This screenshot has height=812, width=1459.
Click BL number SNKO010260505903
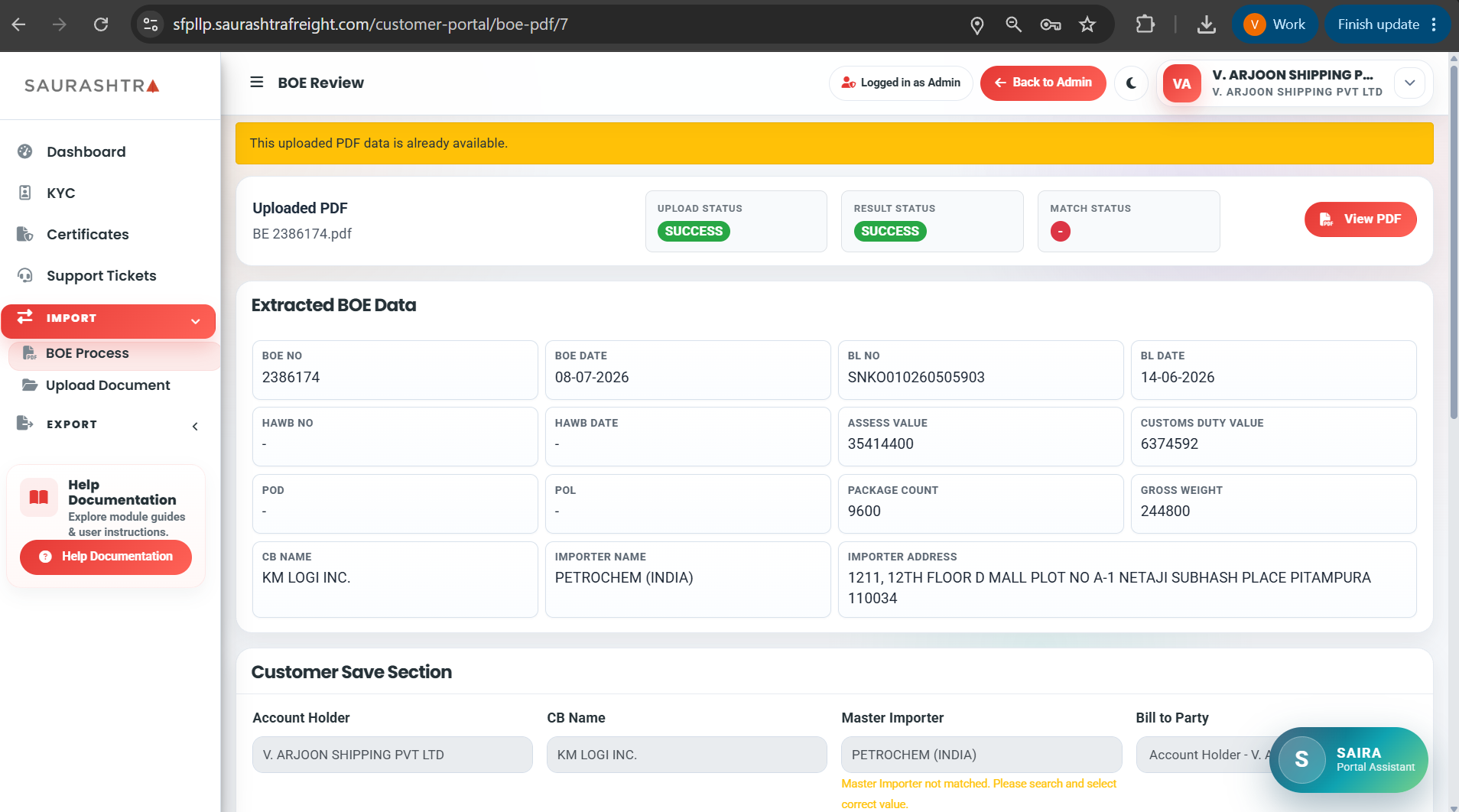pyautogui.click(x=916, y=377)
